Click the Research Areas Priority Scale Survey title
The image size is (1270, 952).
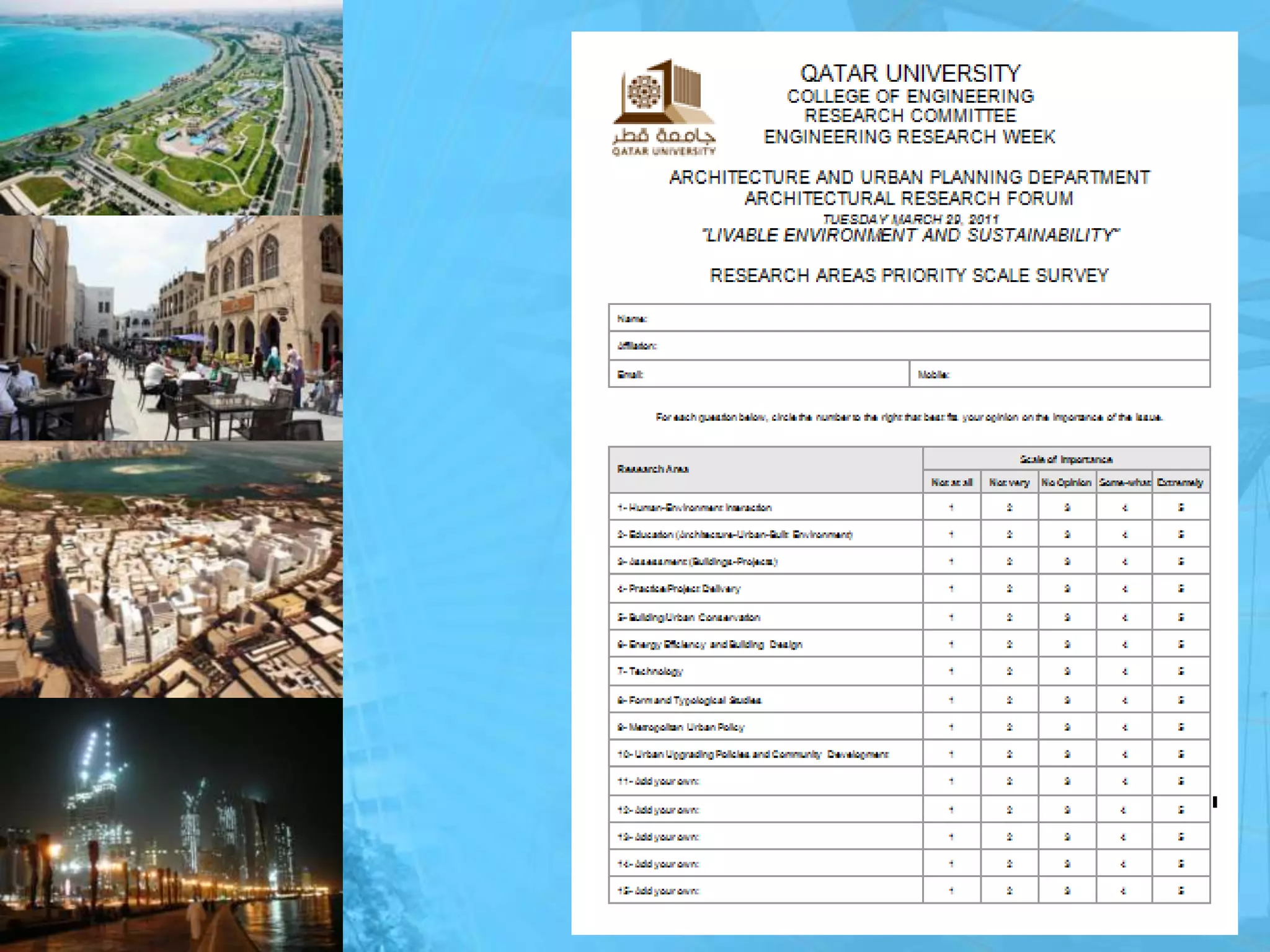click(x=909, y=275)
